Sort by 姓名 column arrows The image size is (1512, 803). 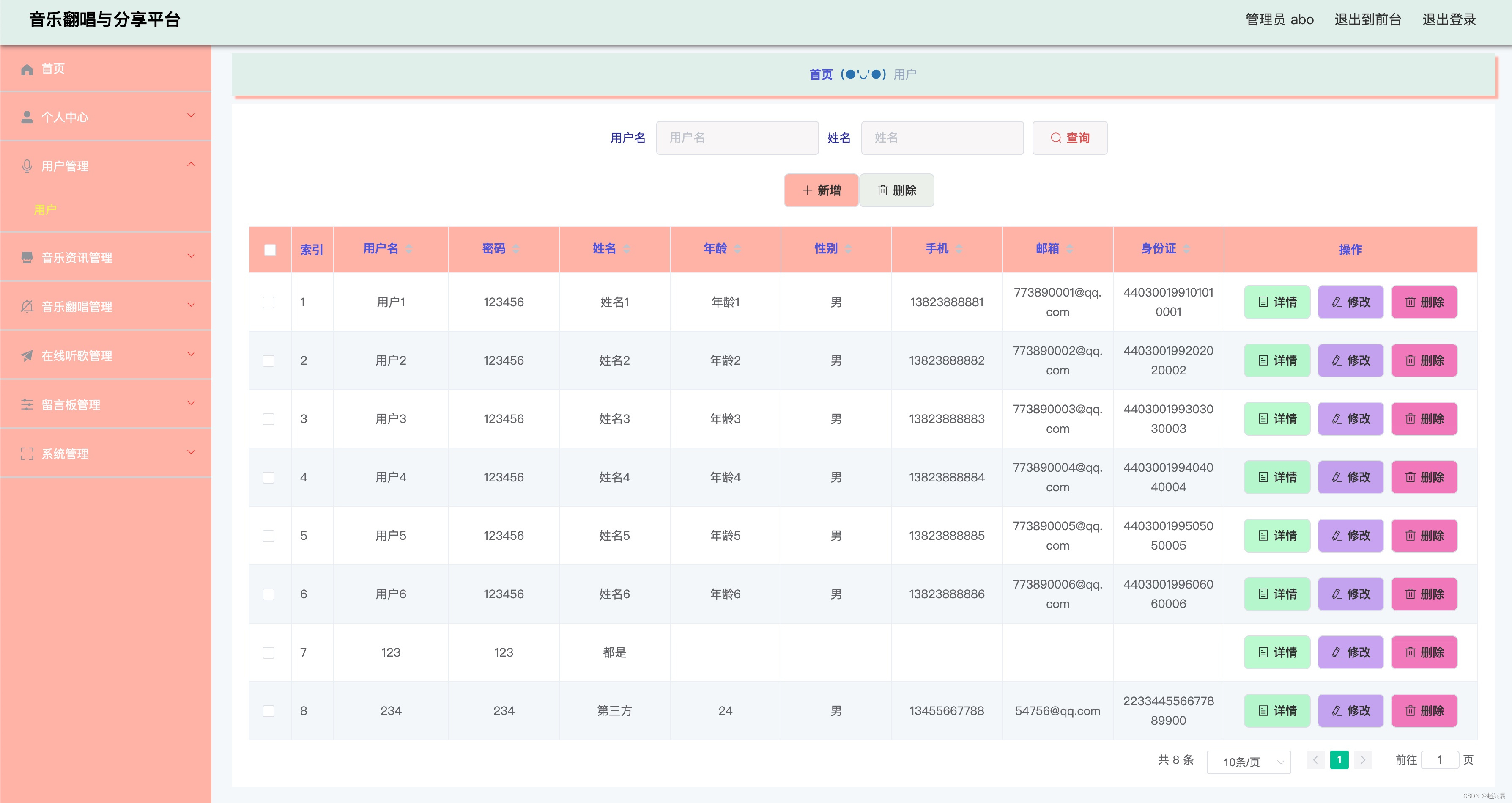tap(627, 249)
